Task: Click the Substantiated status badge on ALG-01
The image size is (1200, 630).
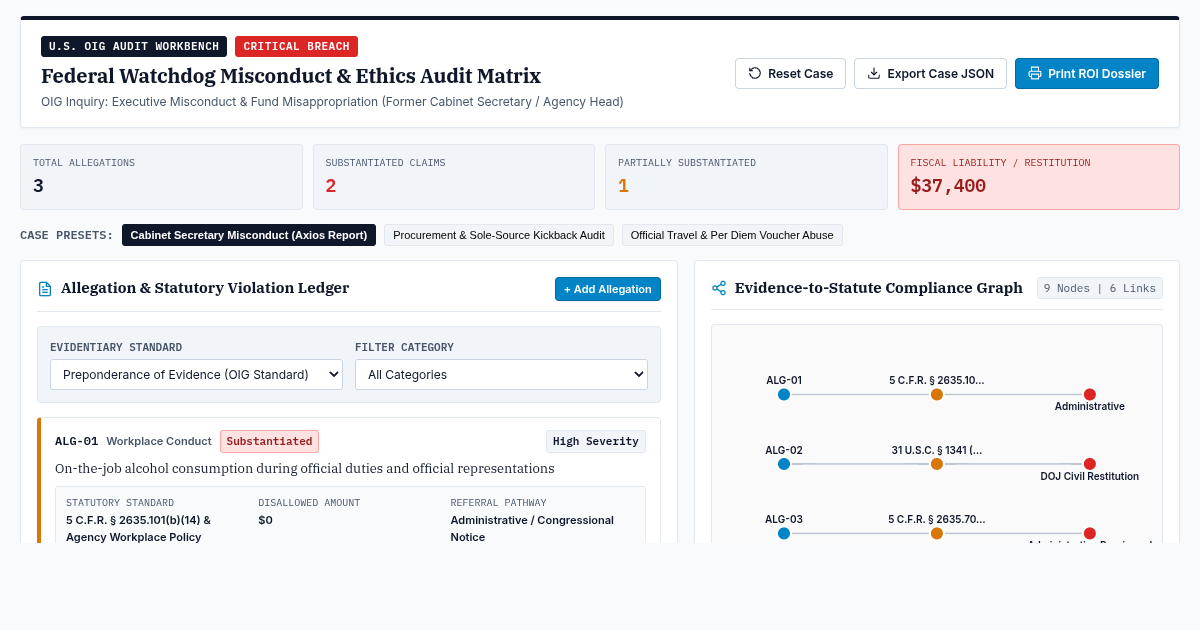Action: click(x=269, y=441)
